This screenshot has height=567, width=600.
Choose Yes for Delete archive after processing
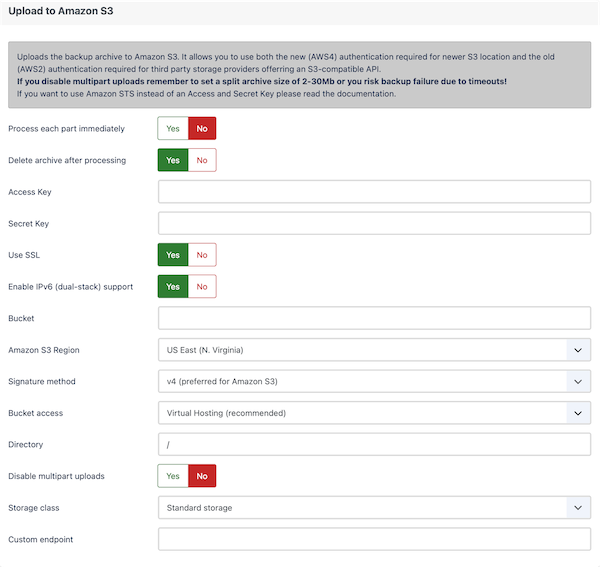point(173,160)
